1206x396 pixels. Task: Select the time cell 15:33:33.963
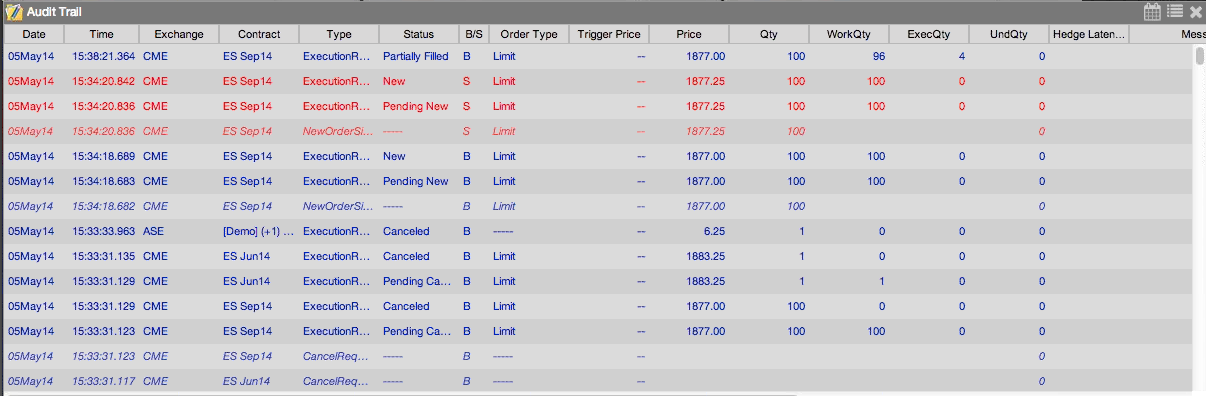click(104, 231)
